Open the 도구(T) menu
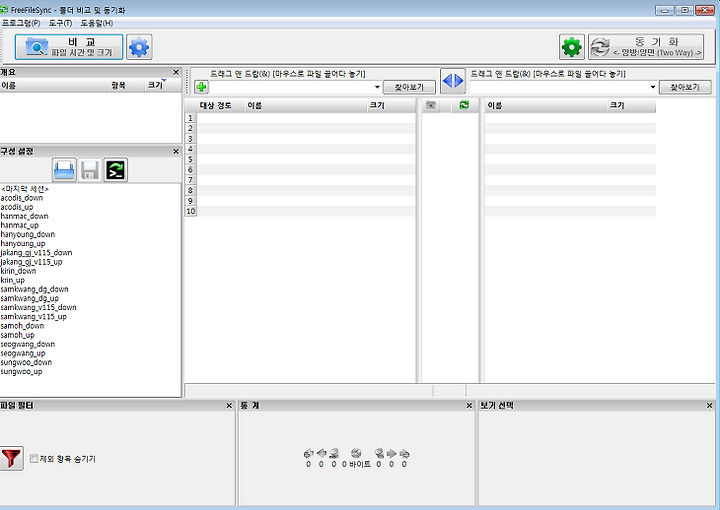Screen dimensions: 720x510 [x=60, y=23]
